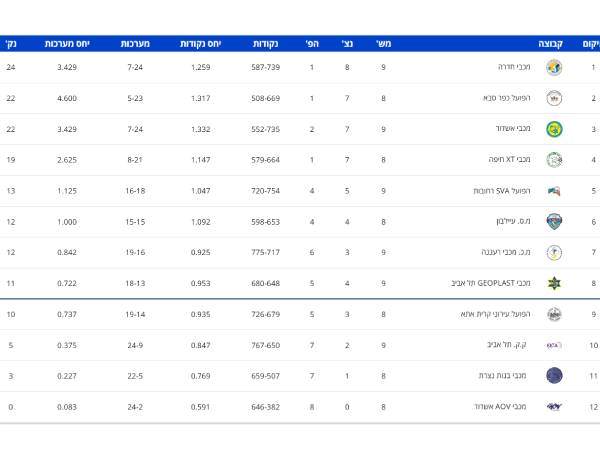Open the מכבי AOV אשדוד logo
600x450 pixels.
click(554, 407)
